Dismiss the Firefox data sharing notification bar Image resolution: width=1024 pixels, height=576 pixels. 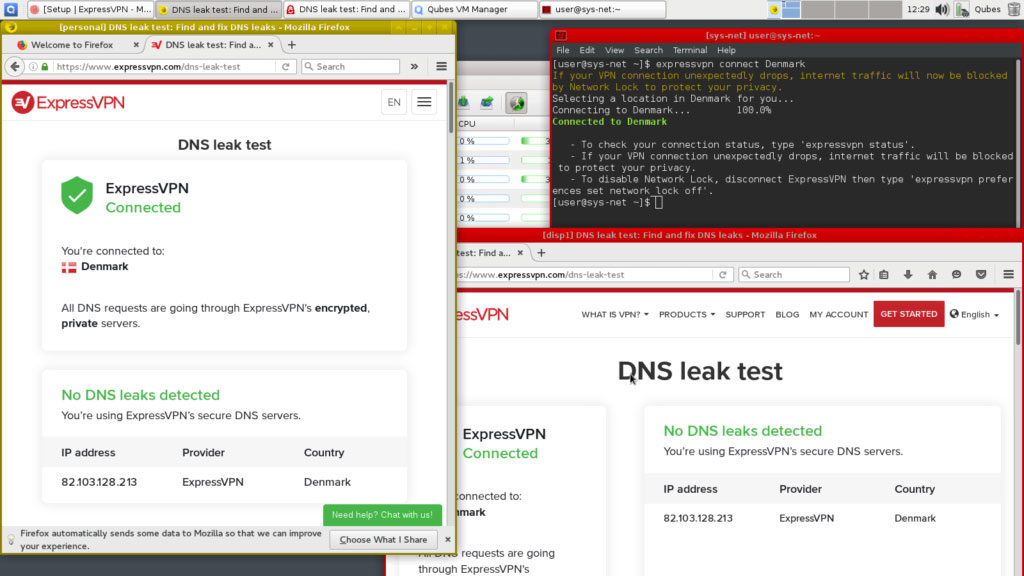(x=447, y=539)
